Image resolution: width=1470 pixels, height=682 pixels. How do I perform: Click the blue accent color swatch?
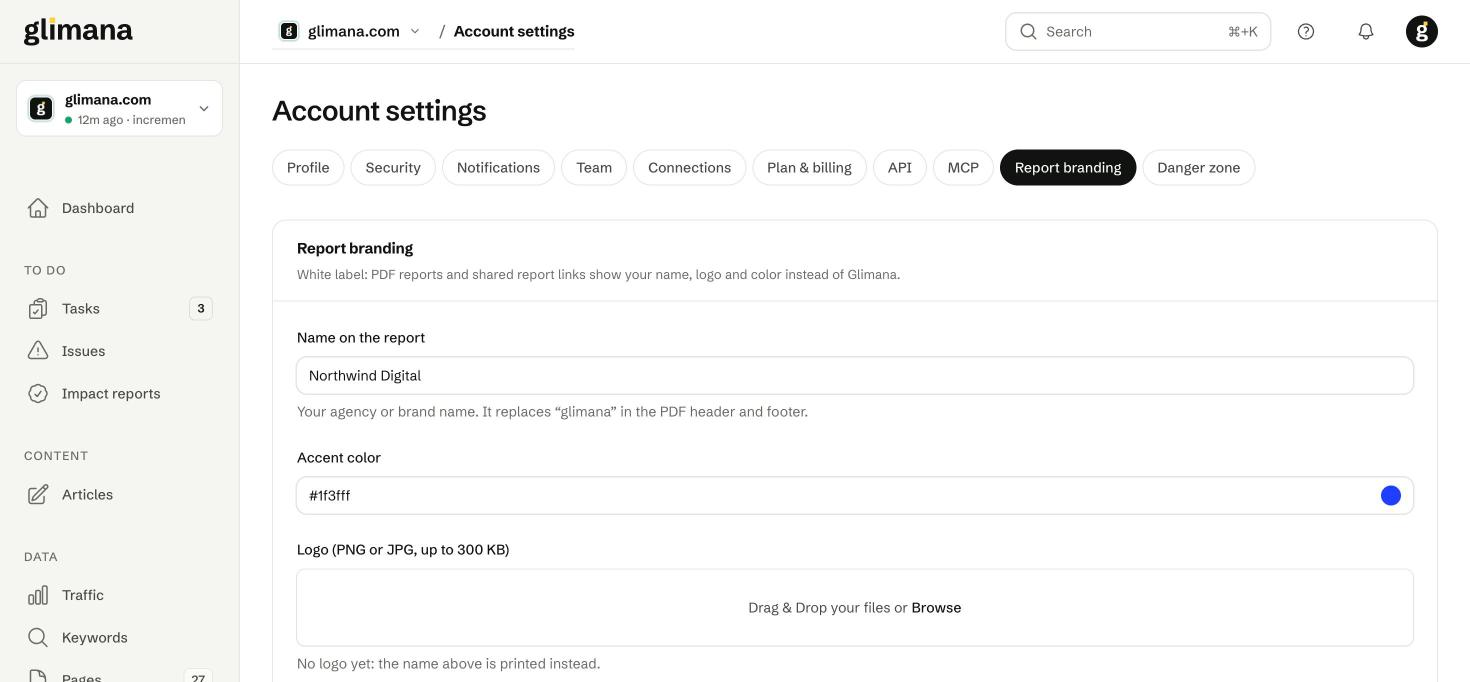click(x=1390, y=496)
